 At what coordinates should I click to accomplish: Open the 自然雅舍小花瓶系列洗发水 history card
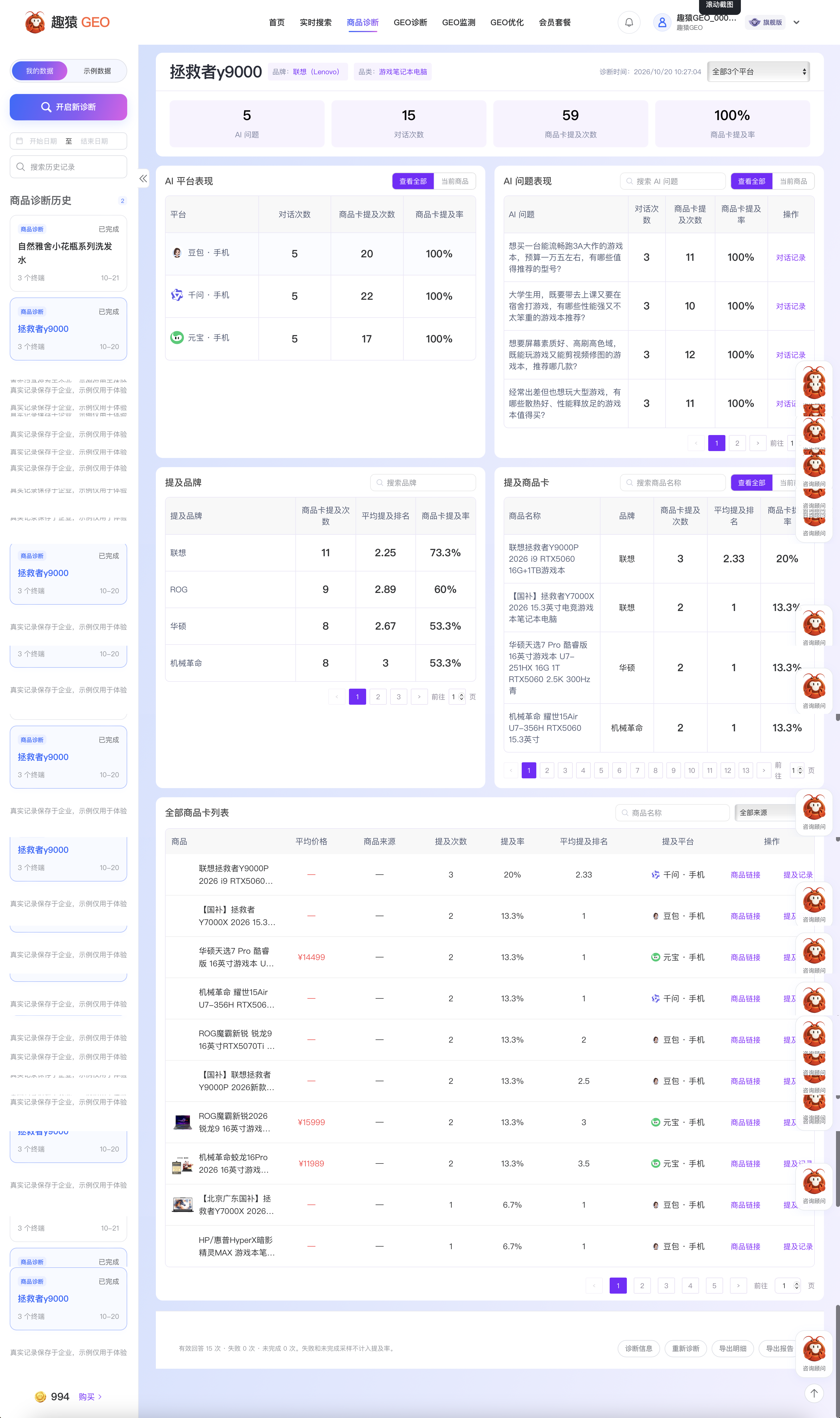tap(68, 253)
